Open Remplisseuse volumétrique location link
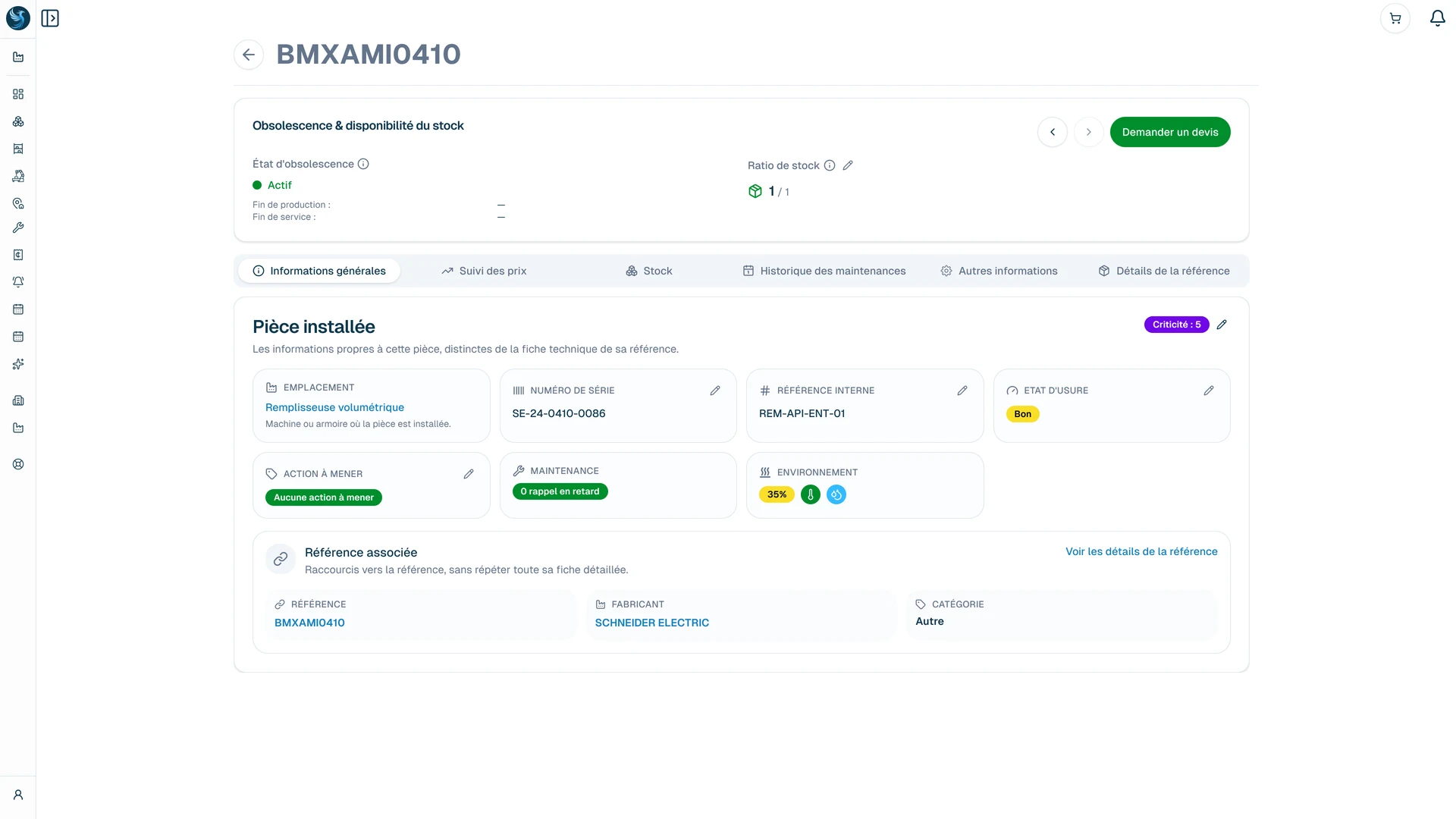This screenshot has width=1456, height=819. 334,407
